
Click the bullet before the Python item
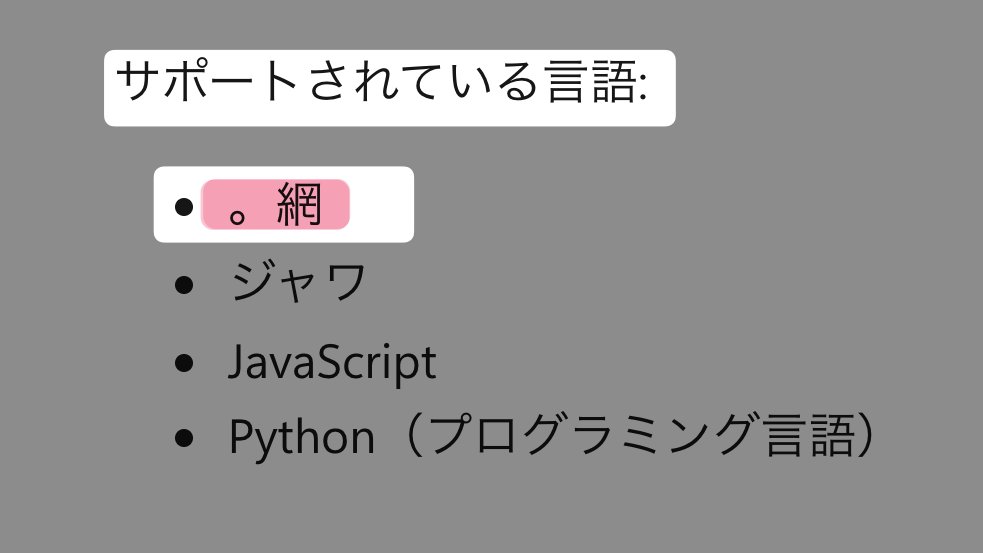[182, 438]
